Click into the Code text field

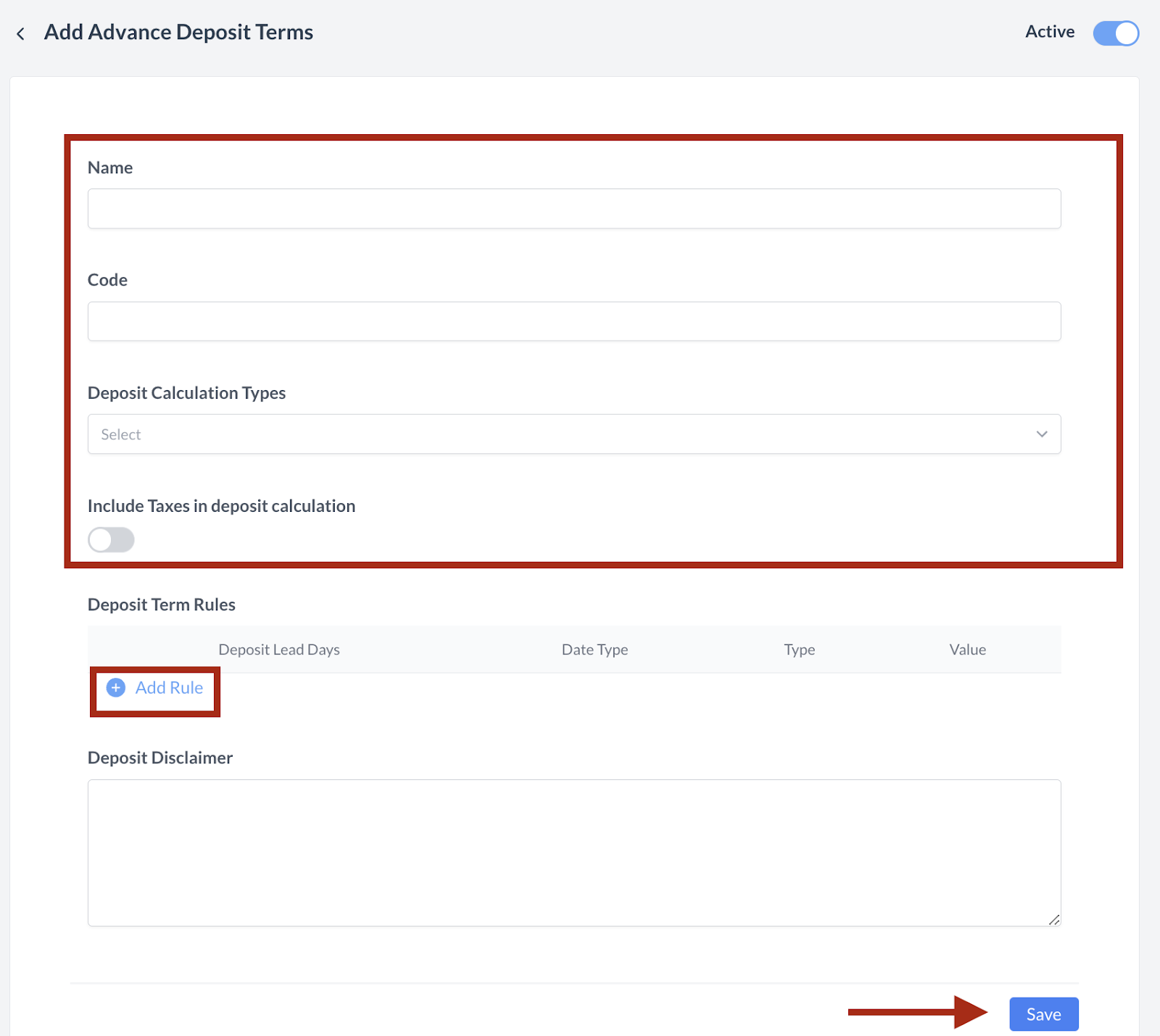click(x=573, y=321)
